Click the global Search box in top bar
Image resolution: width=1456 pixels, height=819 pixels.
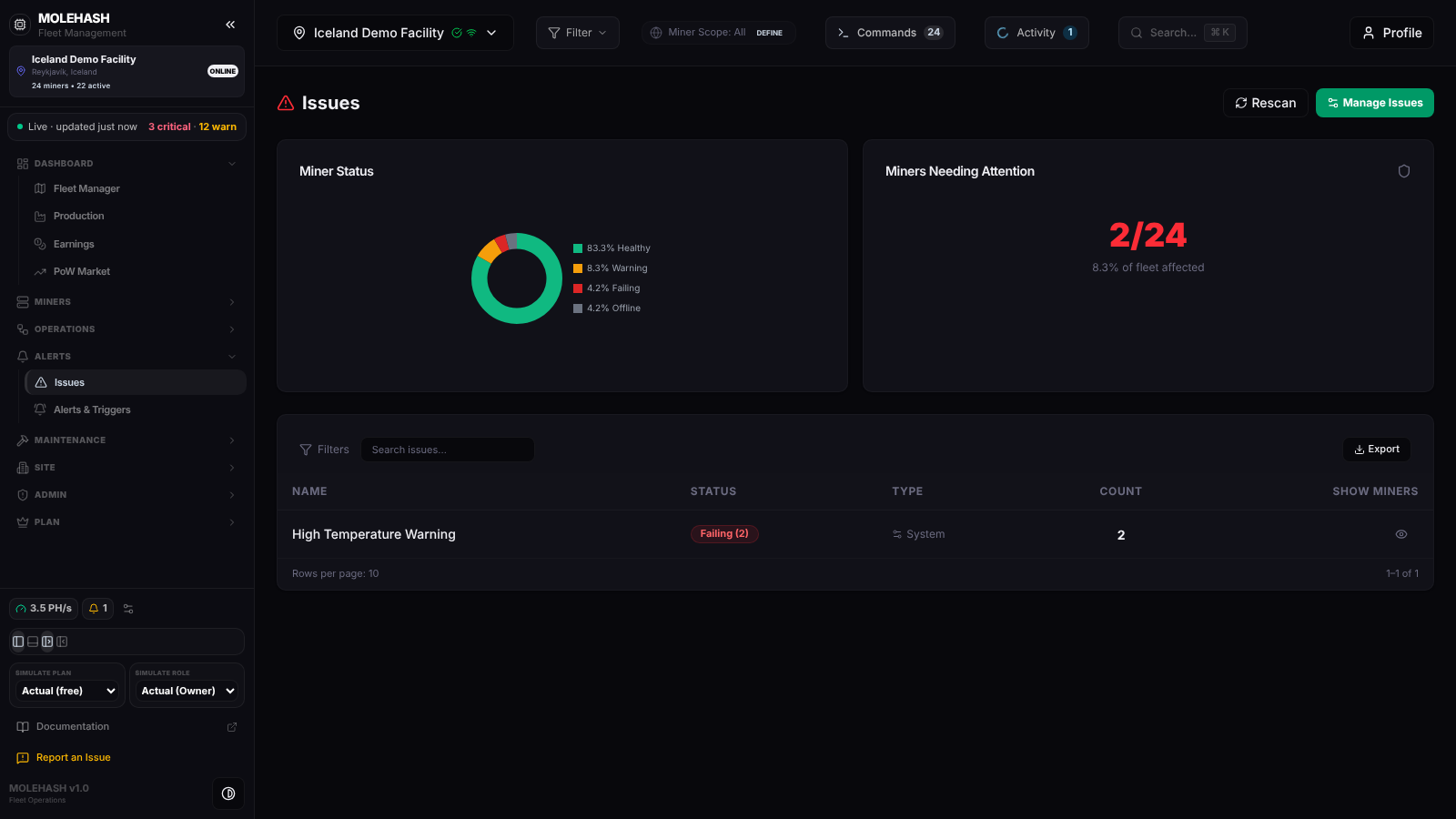(1182, 33)
